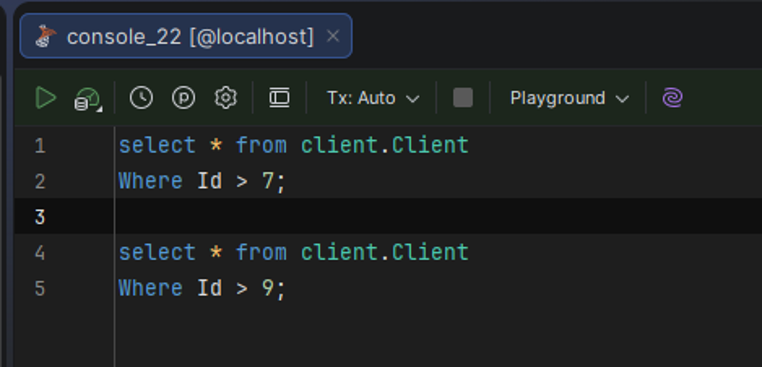Click the asterisk on line 1

pos(216,146)
